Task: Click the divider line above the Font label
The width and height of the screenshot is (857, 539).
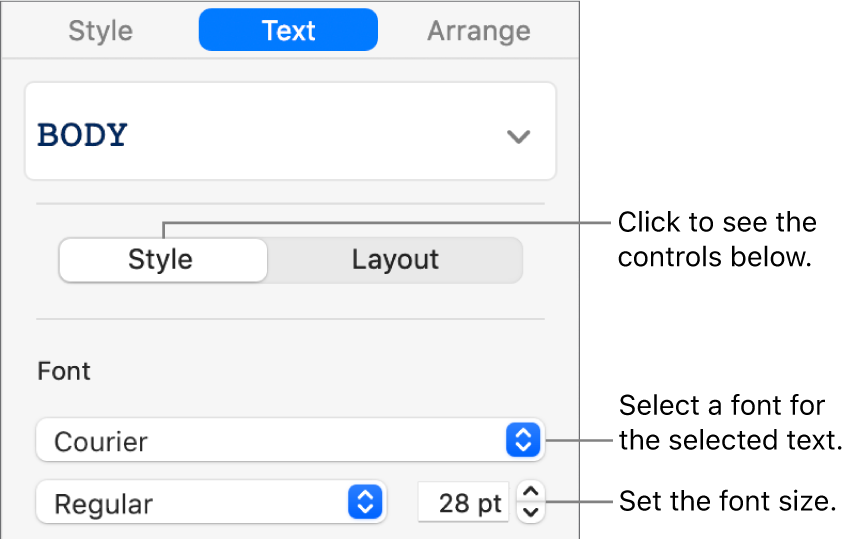Action: tap(290, 319)
